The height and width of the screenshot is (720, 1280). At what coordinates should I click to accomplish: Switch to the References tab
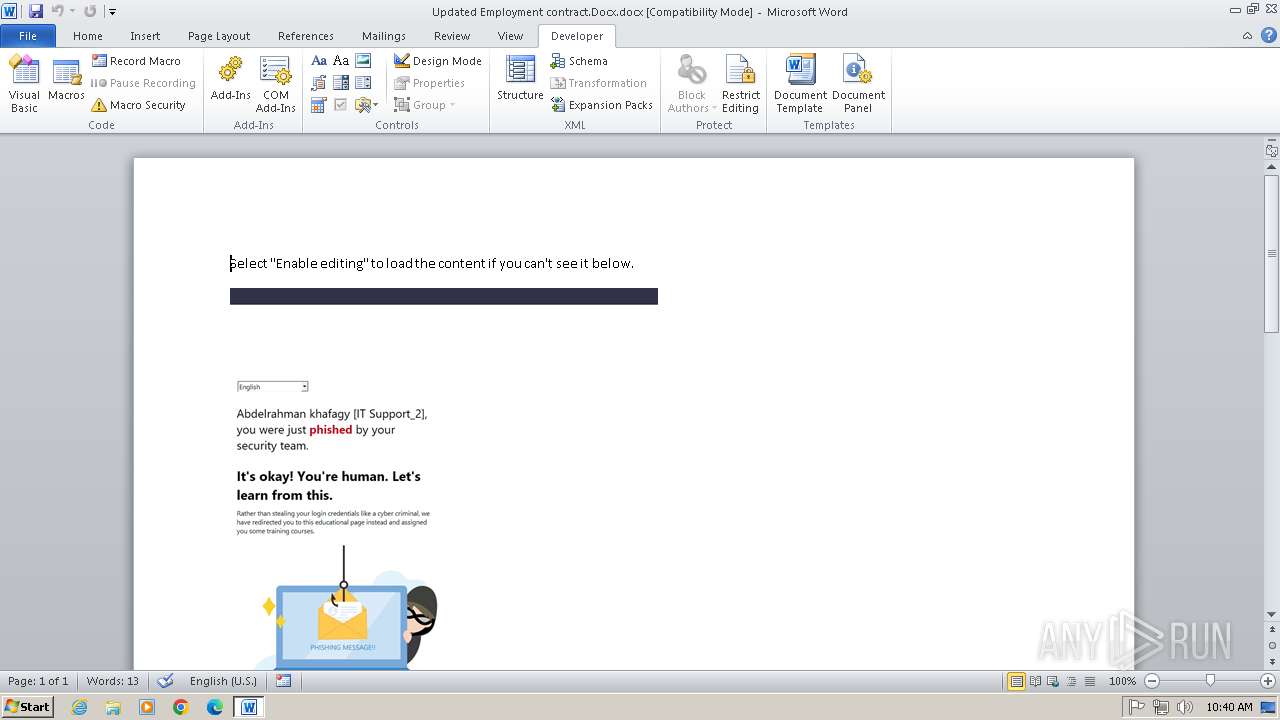tap(306, 36)
